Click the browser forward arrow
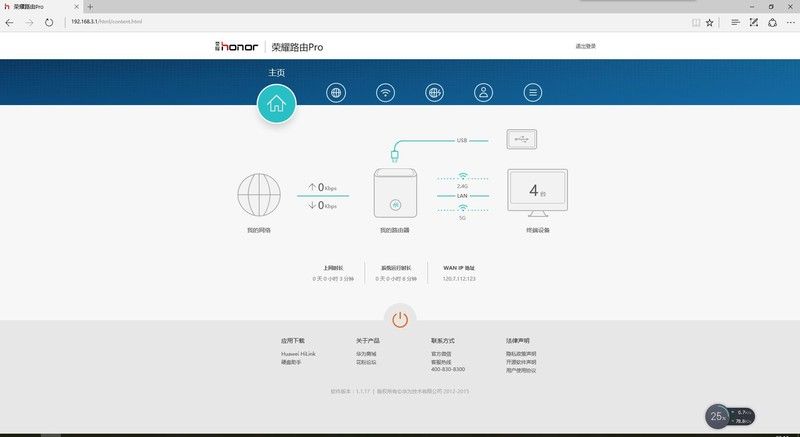The height and width of the screenshot is (437, 800). tap(29, 22)
